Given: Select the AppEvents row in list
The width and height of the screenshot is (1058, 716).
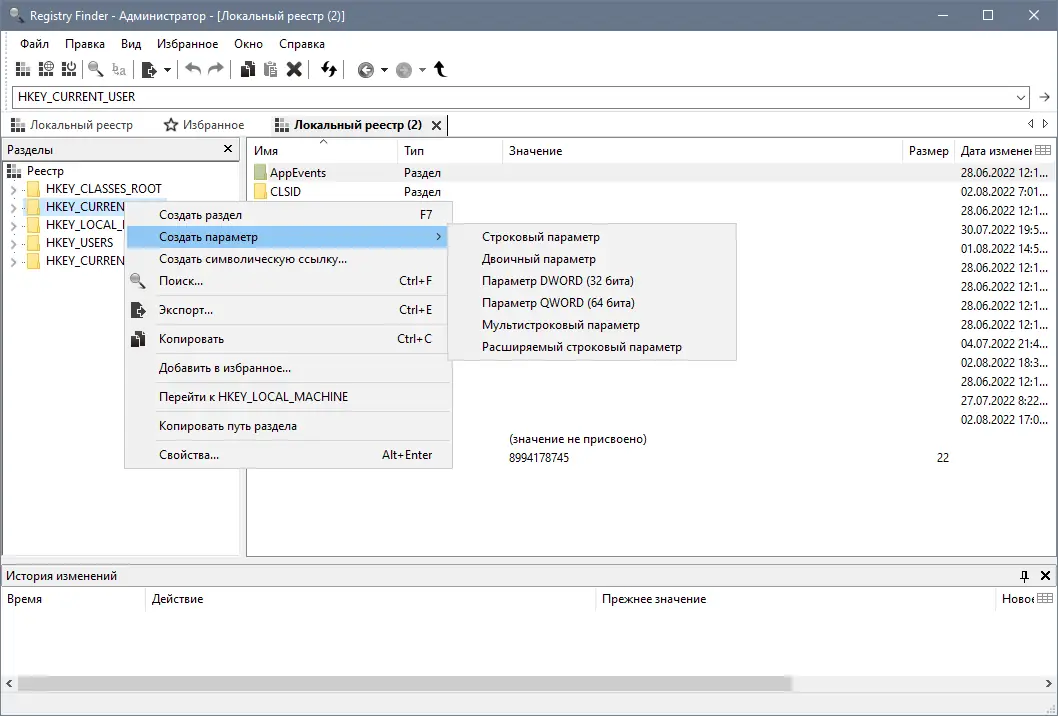Looking at the screenshot, I should tap(651, 173).
